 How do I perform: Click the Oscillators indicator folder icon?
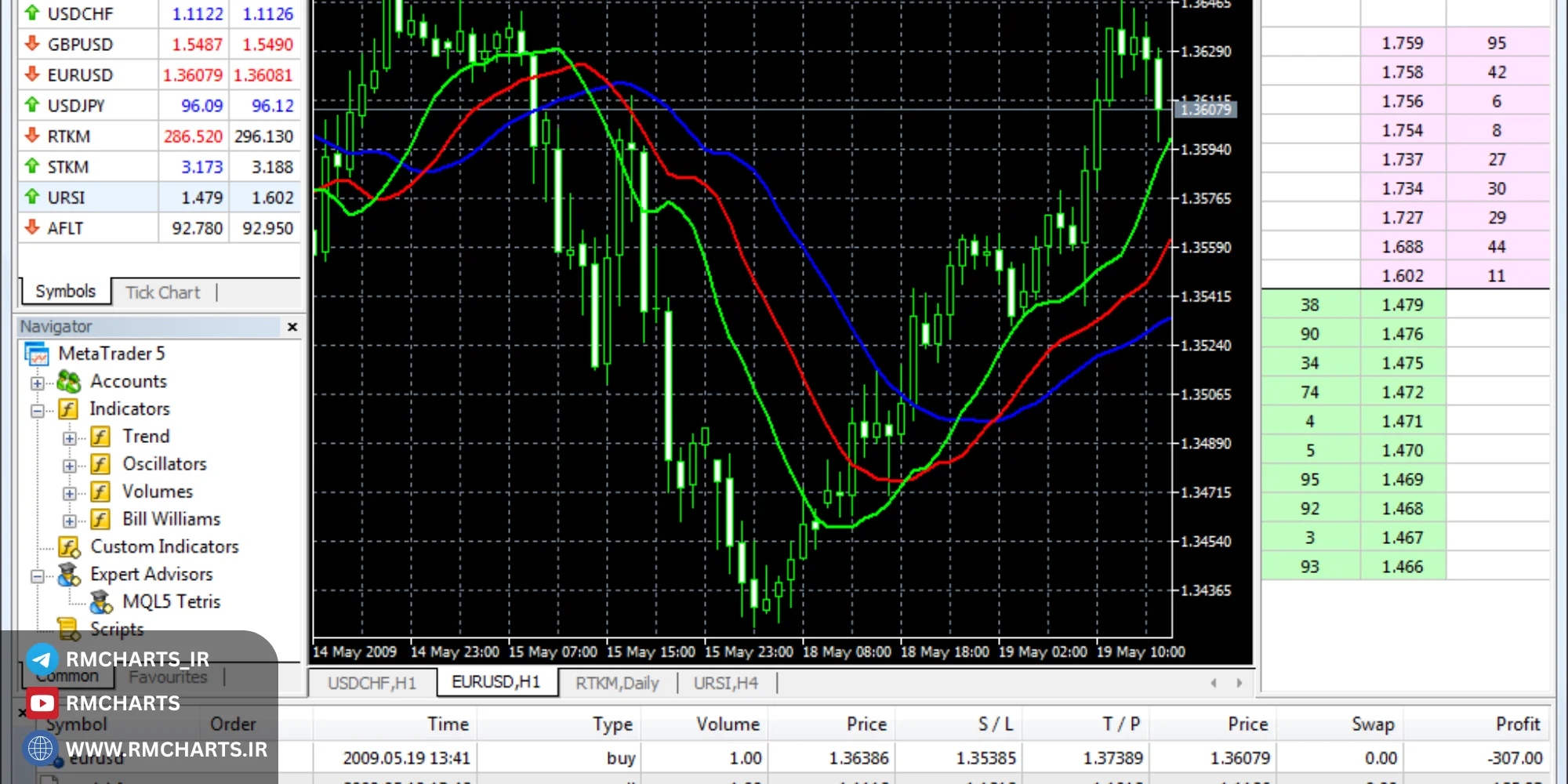coord(100,465)
